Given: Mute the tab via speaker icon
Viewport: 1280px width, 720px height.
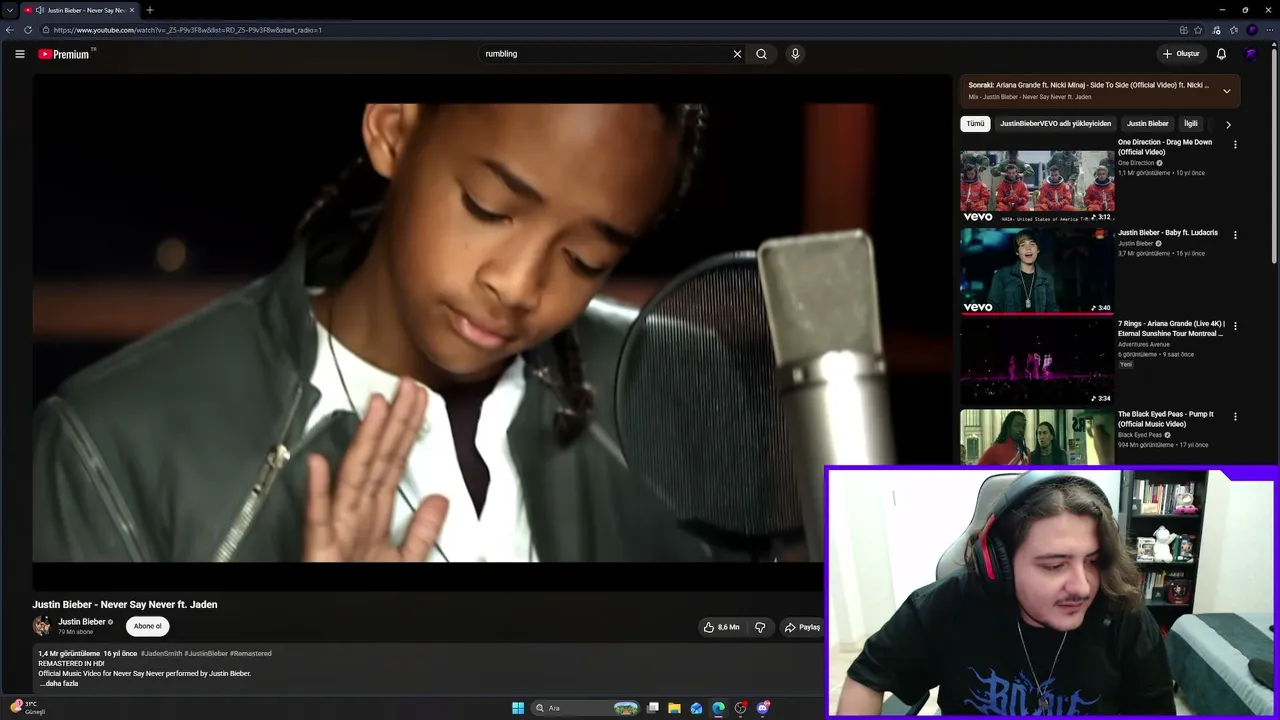Looking at the screenshot, I should tap(40, 10).
